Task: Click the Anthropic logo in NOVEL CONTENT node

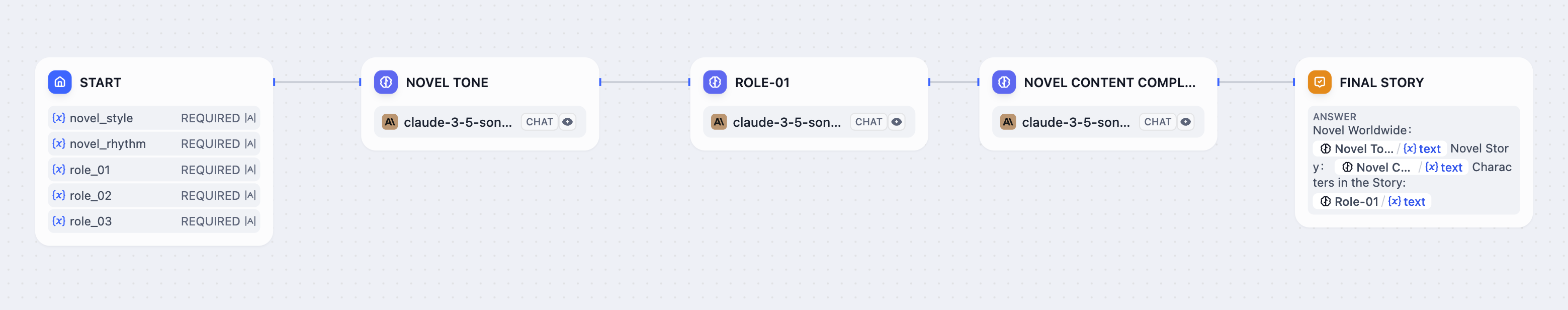Action: pyautogui.click(x=1008, y=122)
